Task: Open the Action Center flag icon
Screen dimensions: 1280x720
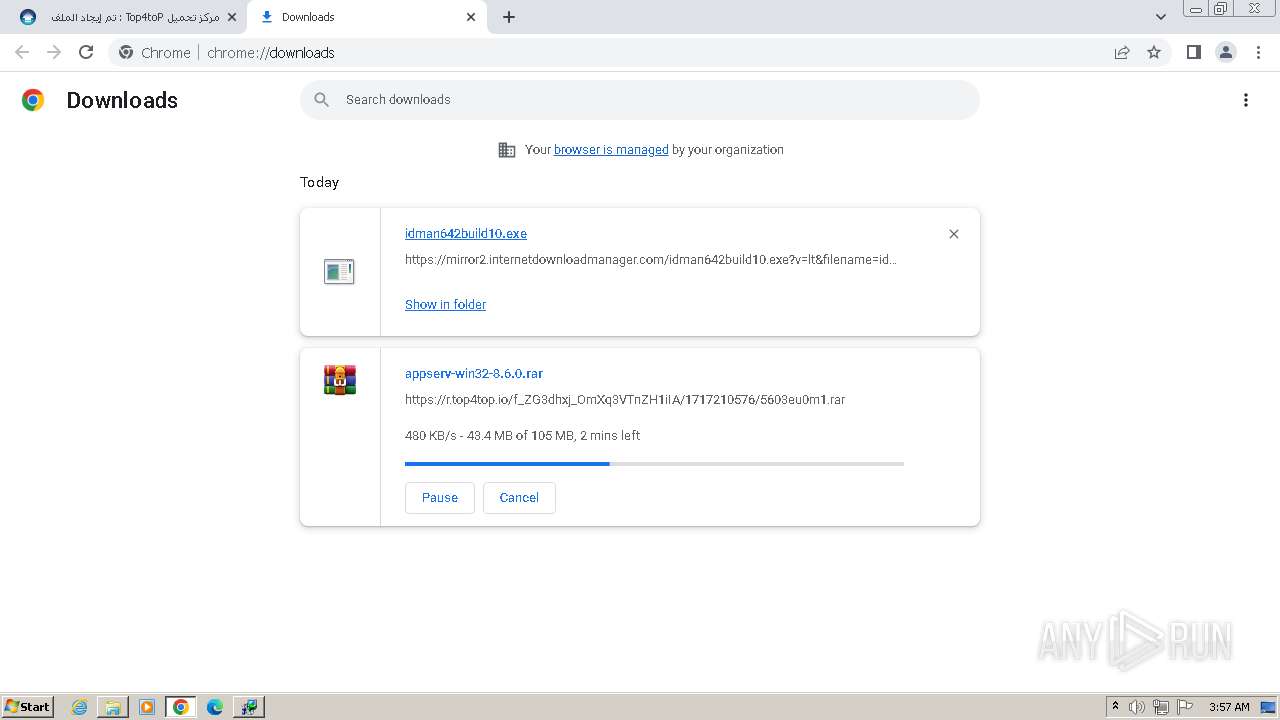Action: coord(1185,707)
